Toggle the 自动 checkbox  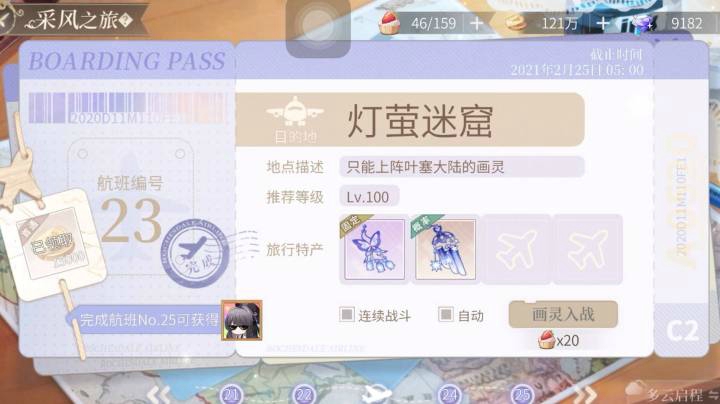point(445,314)
